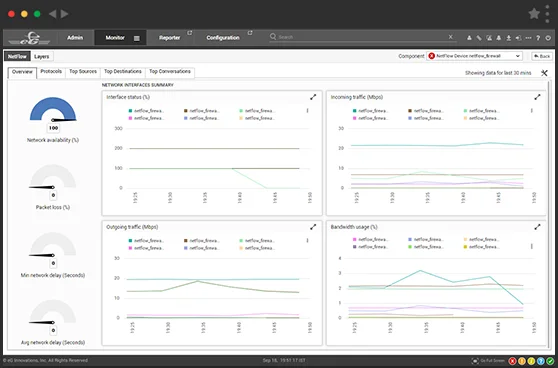The width and height of the screenshot is (558, 368).
Task: Click the help question mark icon
Action: tap(538, 38)
